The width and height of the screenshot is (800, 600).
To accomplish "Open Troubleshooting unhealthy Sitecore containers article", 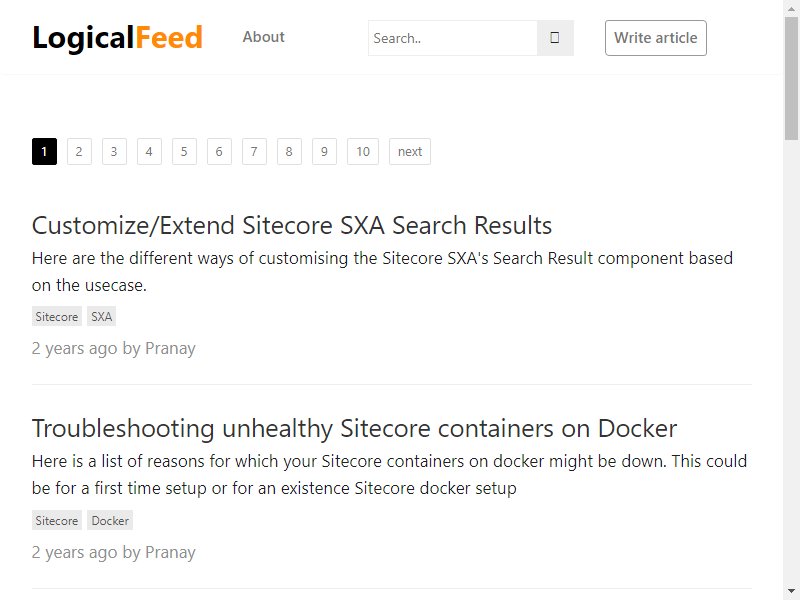I will 354,428.
